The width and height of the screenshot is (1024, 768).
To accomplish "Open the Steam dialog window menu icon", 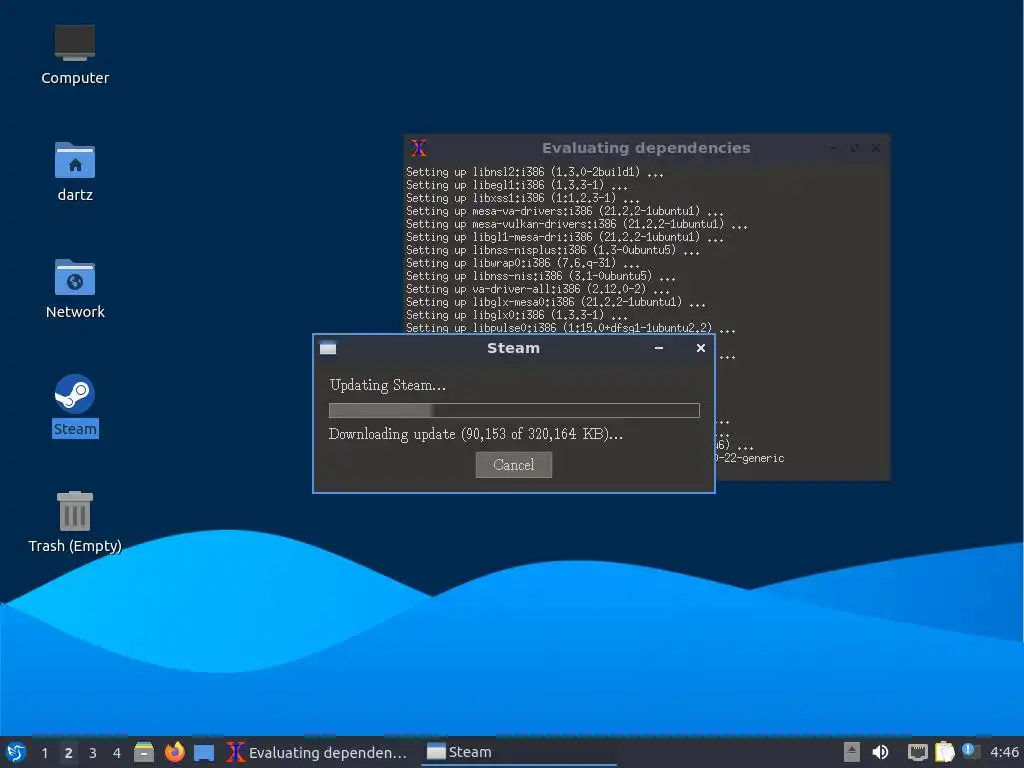I will 328,348.
